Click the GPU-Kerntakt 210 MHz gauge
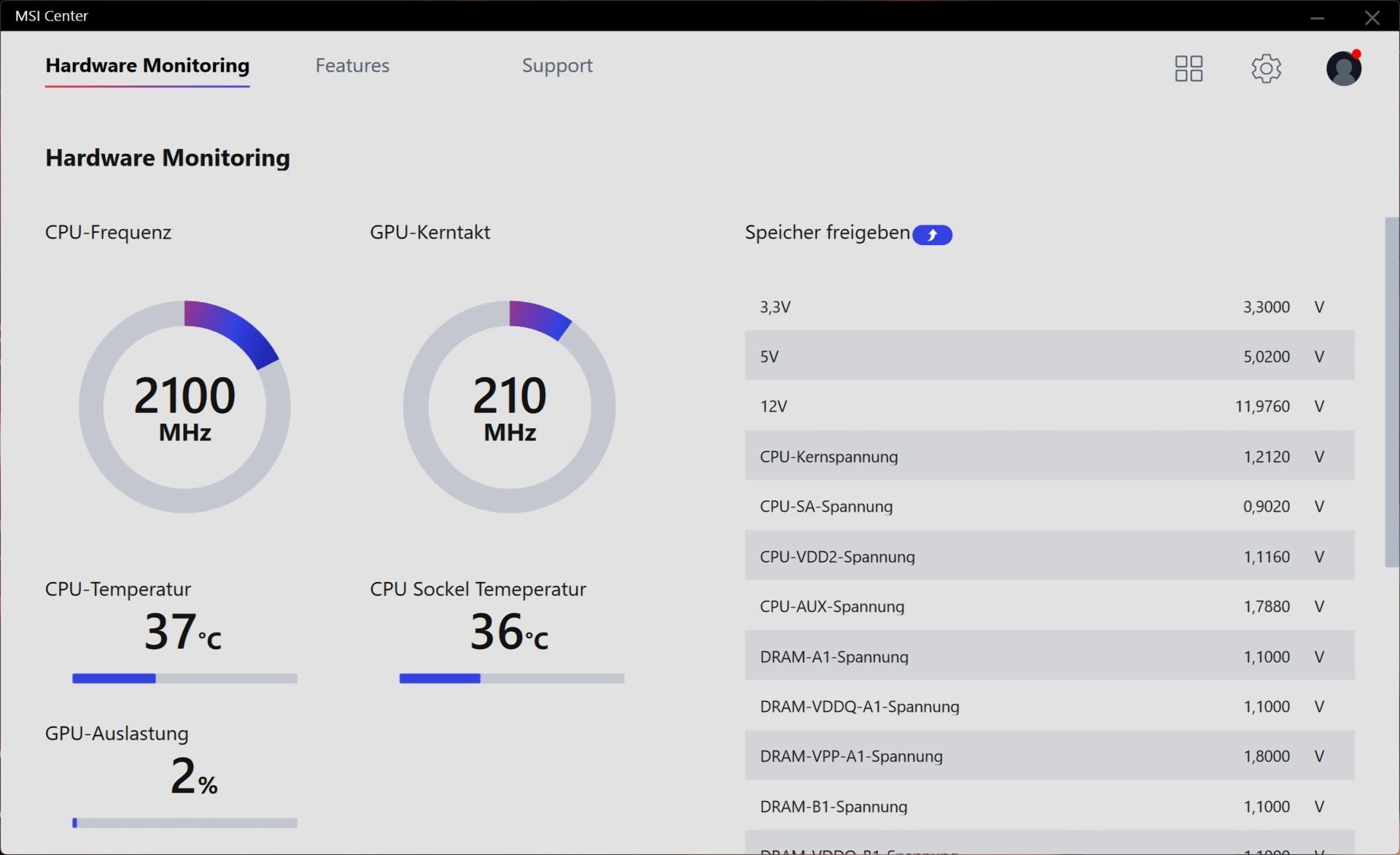This screenshot has height=855, width=1400. tap(510, 406)
